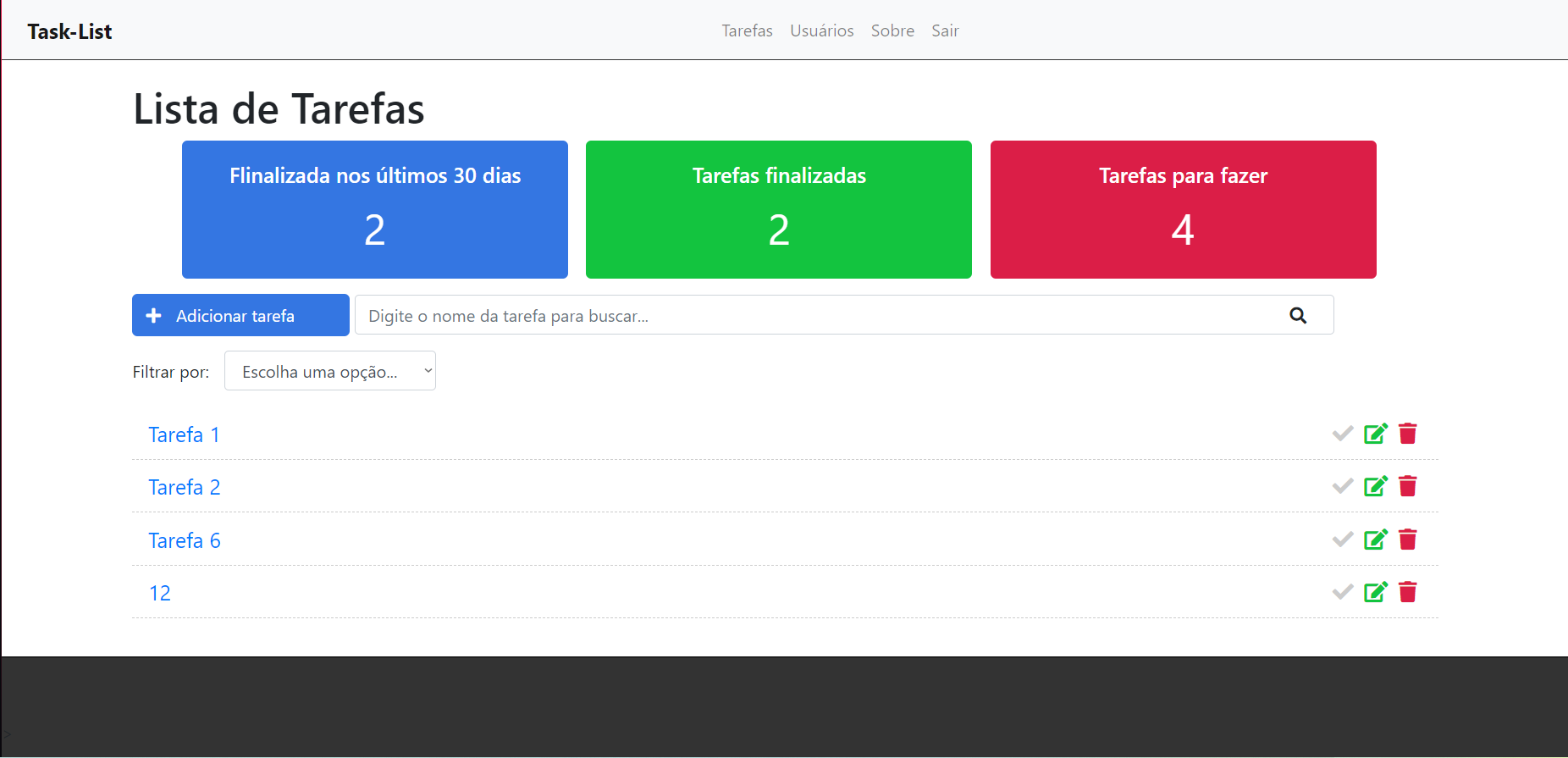This screenshot has height=758, width=1568.
Task: Open the Tarefa 1 link
Action: coord(185,434)
